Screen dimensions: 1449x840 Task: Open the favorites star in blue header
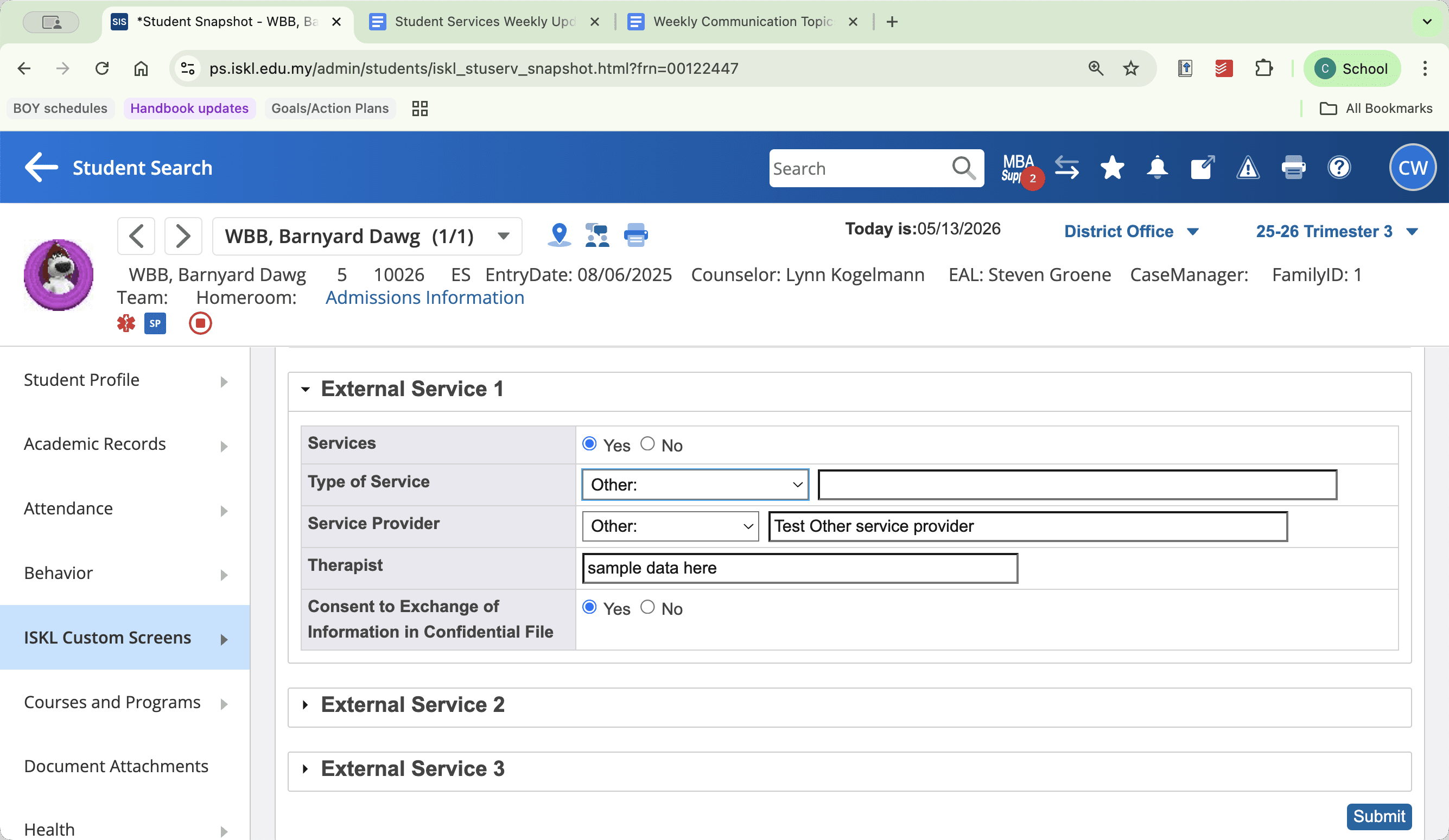(x=1112, y=168)
